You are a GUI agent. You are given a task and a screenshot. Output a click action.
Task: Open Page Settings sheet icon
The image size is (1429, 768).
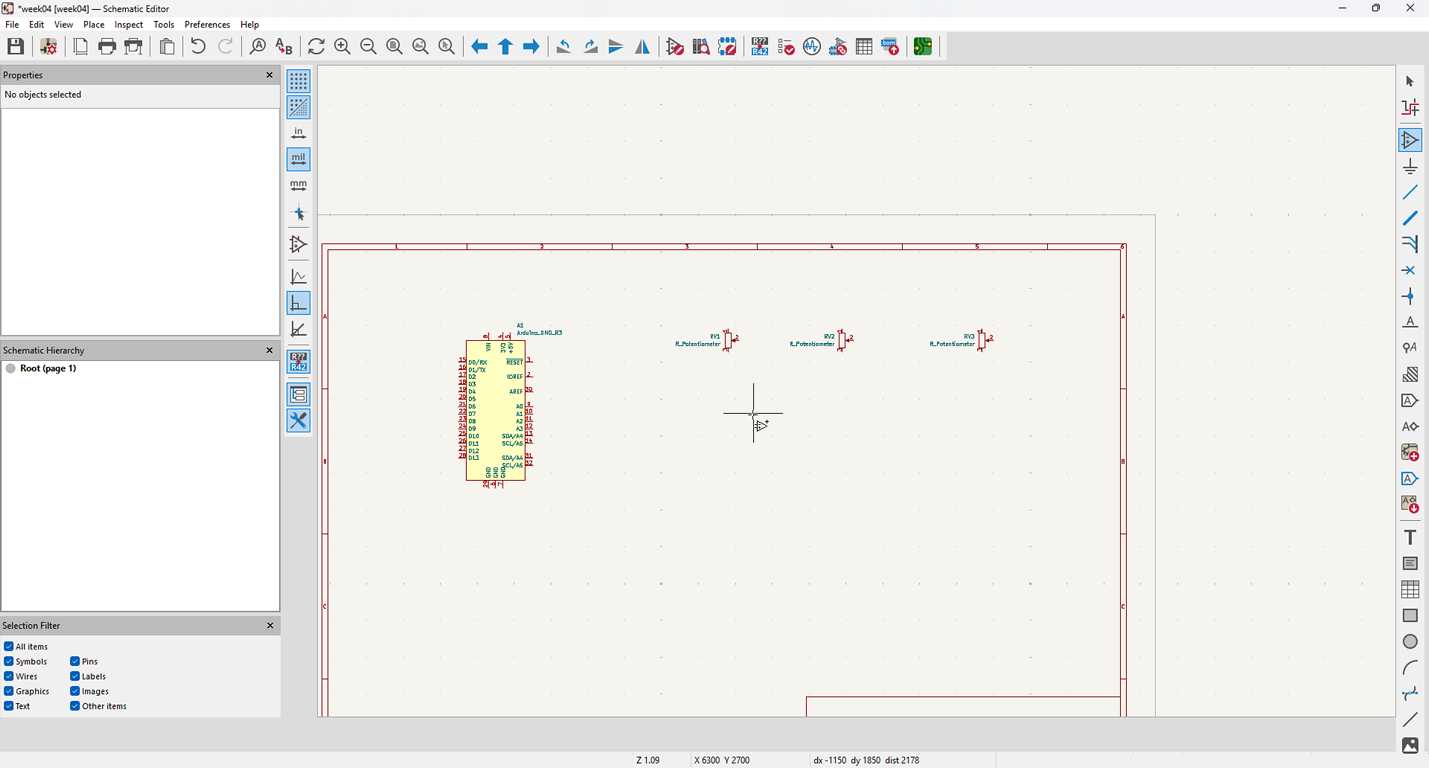tap(81, 46)
